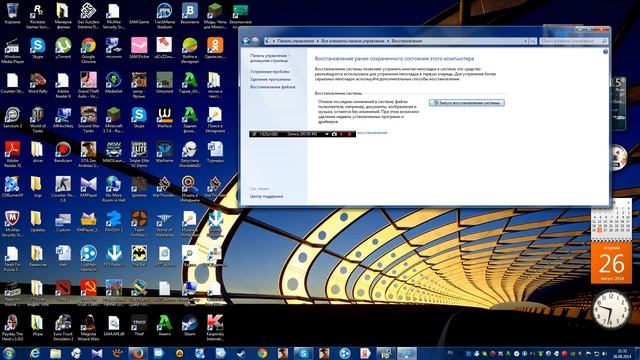
Task: Expand arrow after Панель управления breadcrumb
Action: [x=317, y=41]
